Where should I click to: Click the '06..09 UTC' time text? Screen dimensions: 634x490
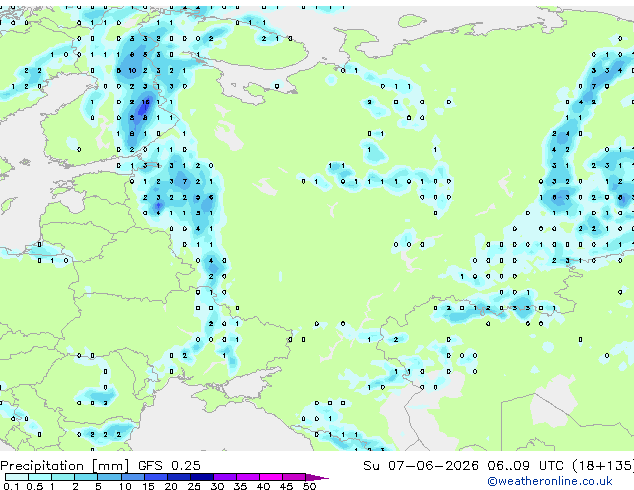[x=525, y=466]
